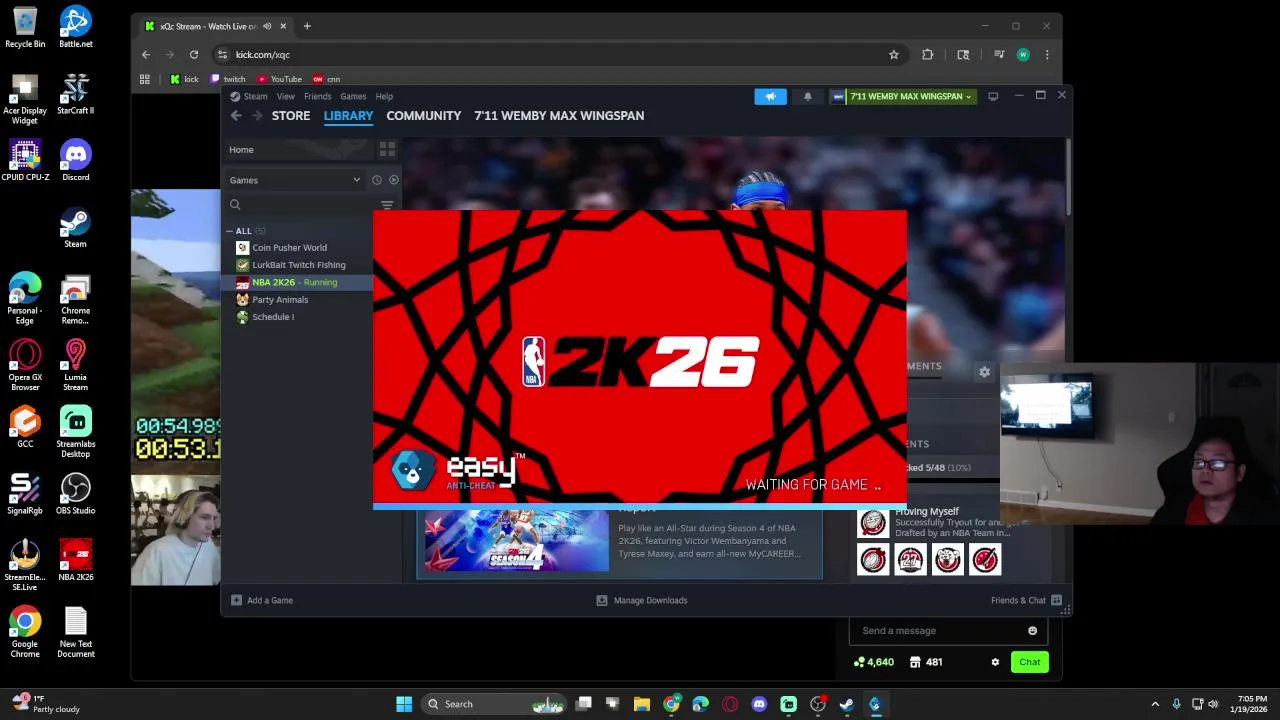The width and height of the screenshot is (1280, 720).
Task: Show hidden system tray icons chevron
Action: pyautogui.click(x=1155, y=704)
